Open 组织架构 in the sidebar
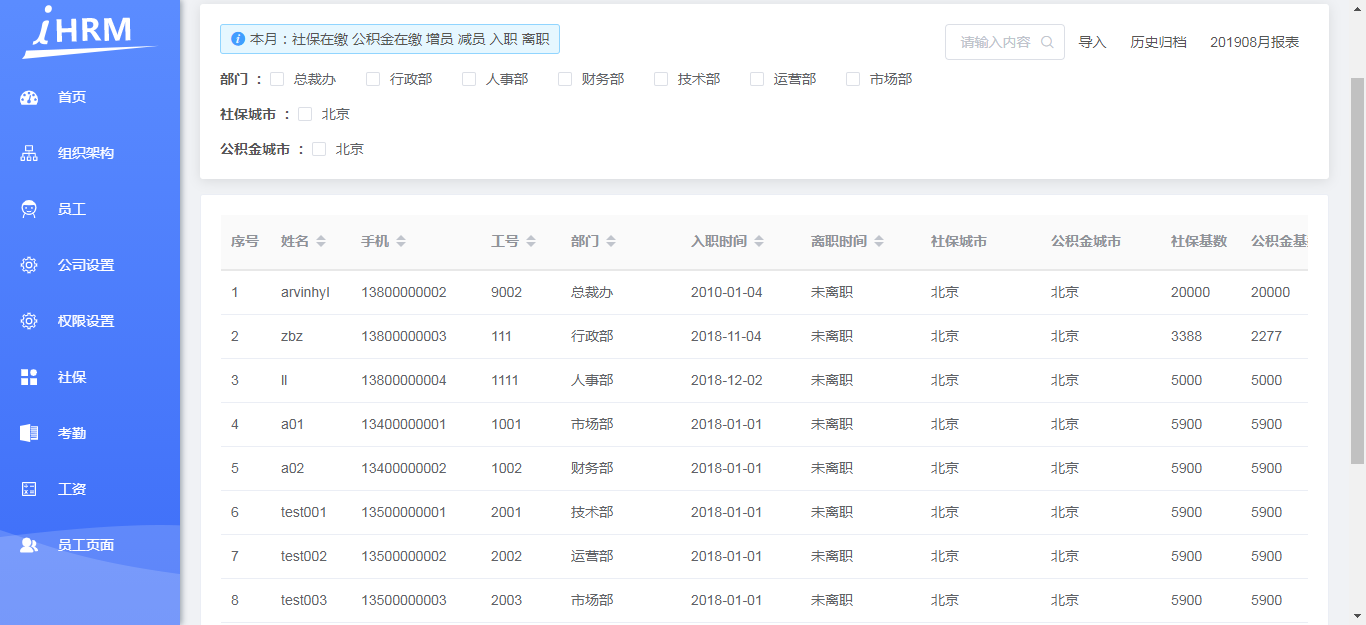This screenshot has width=1366, height=625. tap(90, 154)
